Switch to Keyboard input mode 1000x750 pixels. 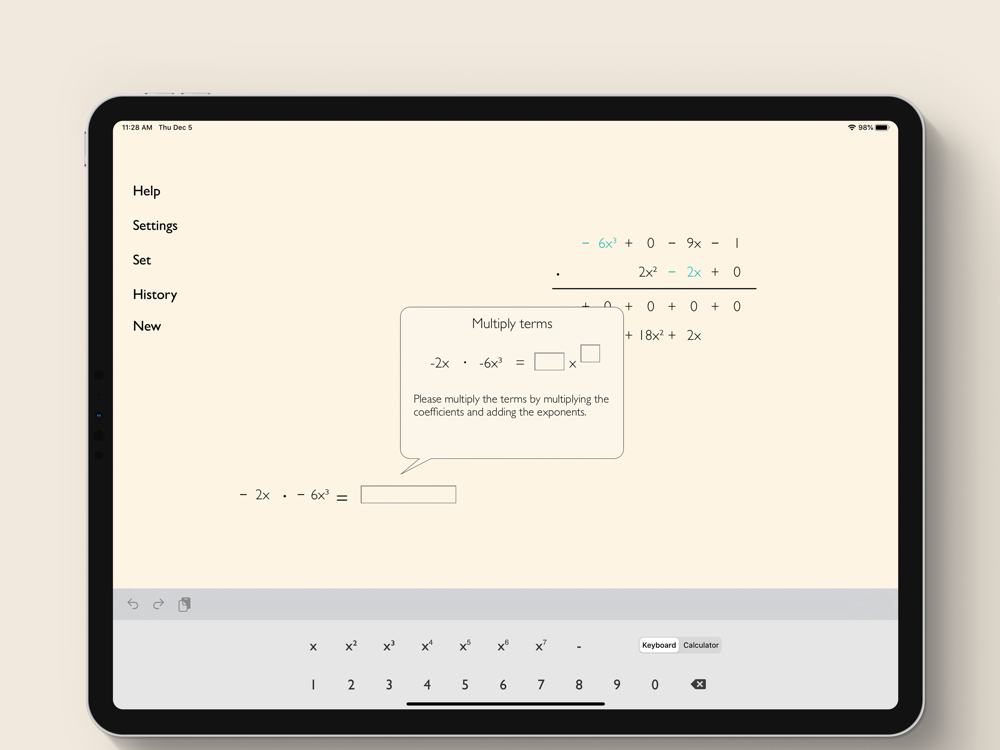click(659, 645)
